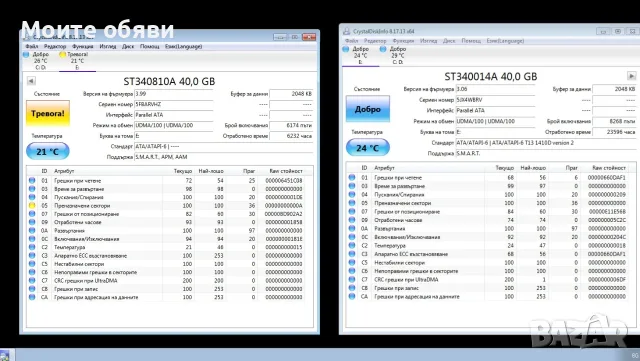Click the yellow Тревога! health status button
640x361 pixels.
48,114
